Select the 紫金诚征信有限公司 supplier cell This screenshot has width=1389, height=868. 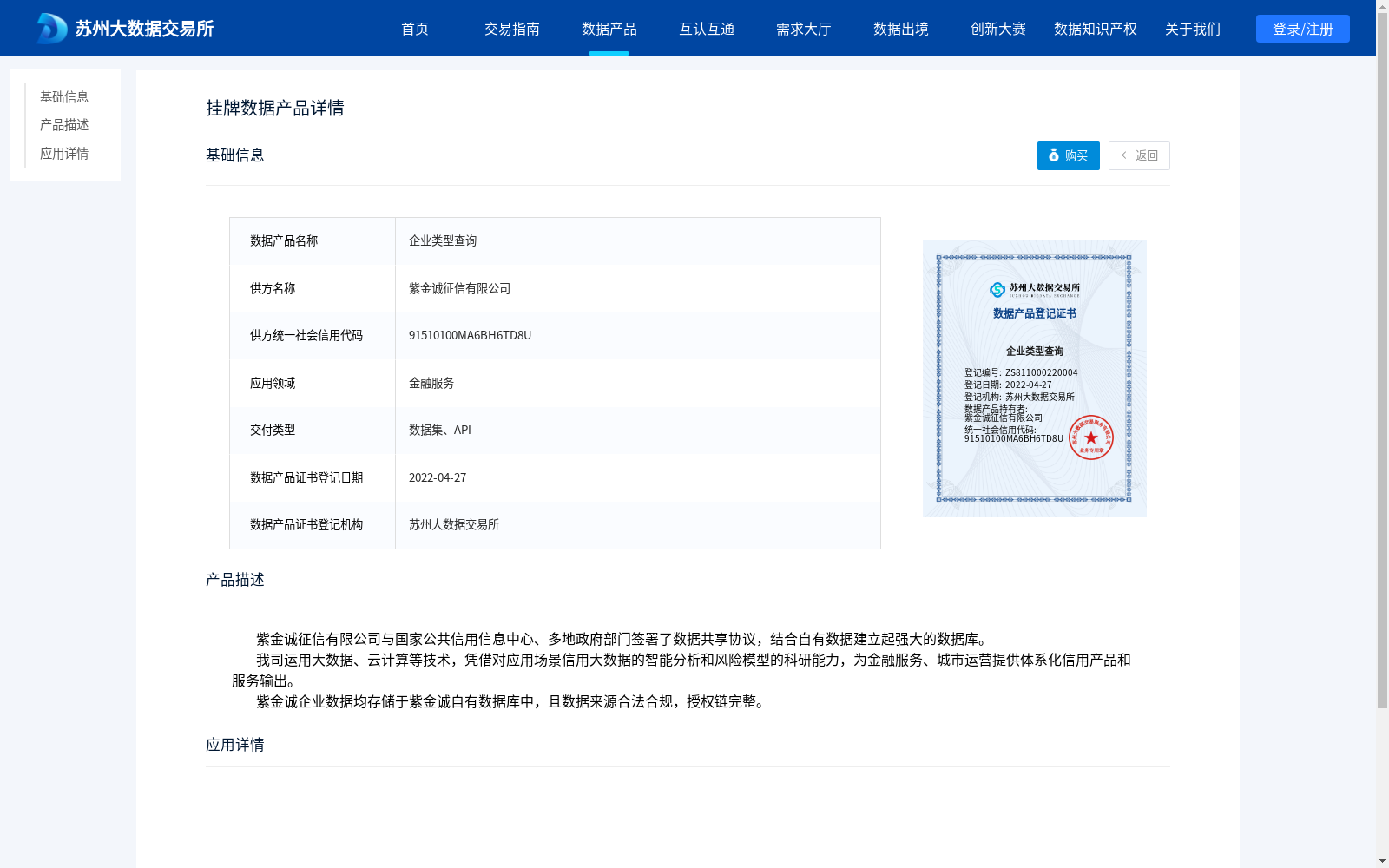click(x=638, y=288)
